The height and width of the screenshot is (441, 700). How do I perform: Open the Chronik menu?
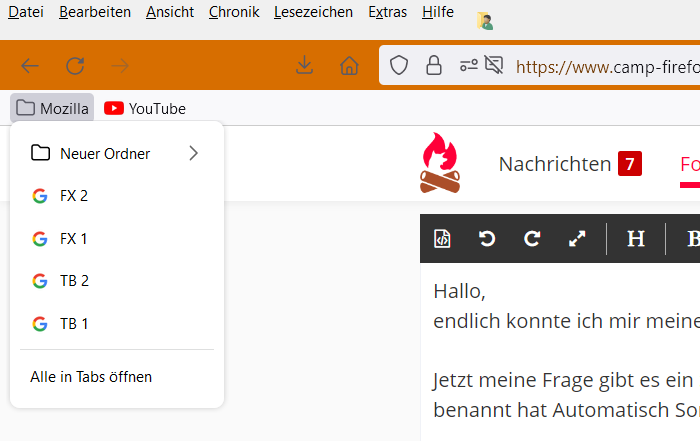[234, 12]
